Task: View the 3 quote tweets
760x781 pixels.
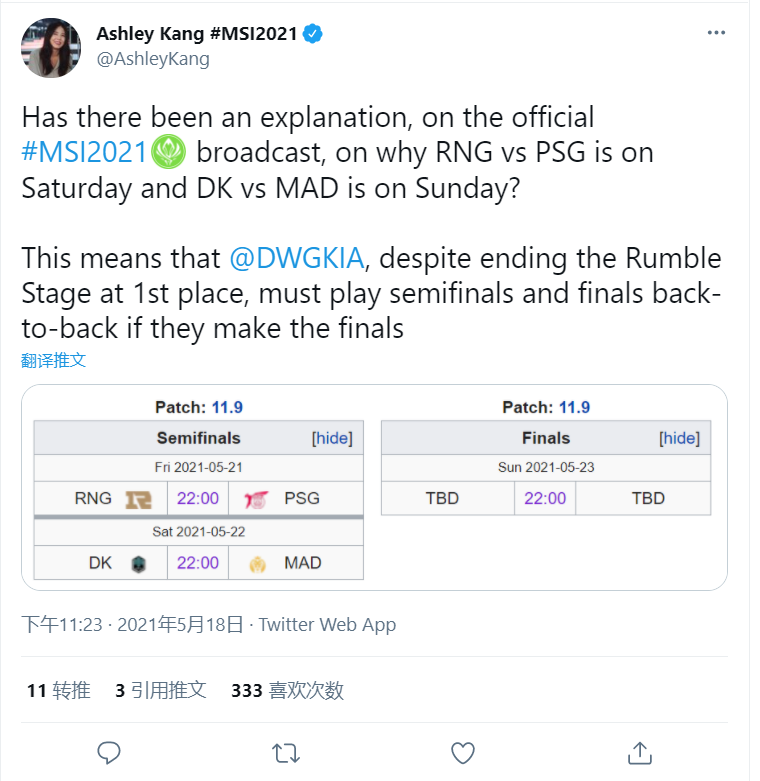Action: (160, 690)
